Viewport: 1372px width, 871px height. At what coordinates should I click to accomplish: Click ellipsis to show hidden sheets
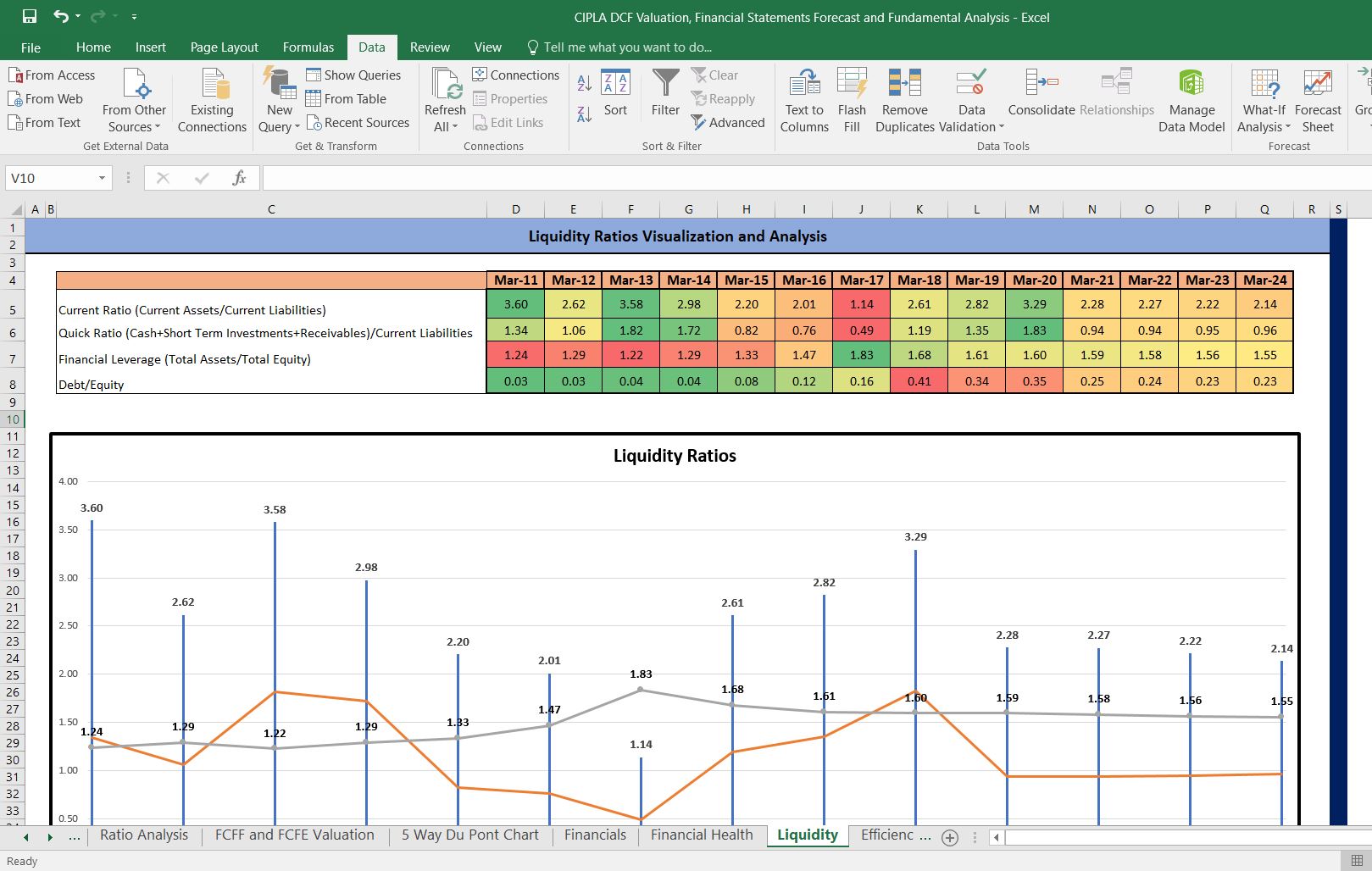[x=75, y=837]
